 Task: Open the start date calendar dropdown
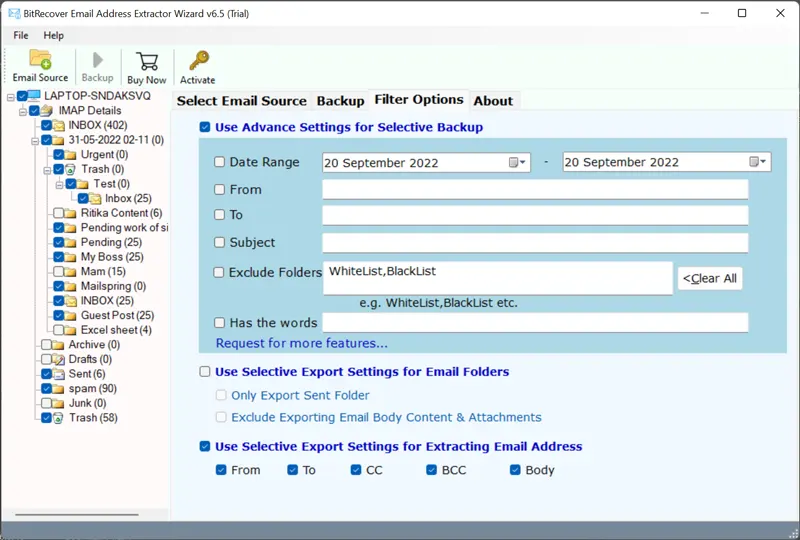click(x=517, y=162)
